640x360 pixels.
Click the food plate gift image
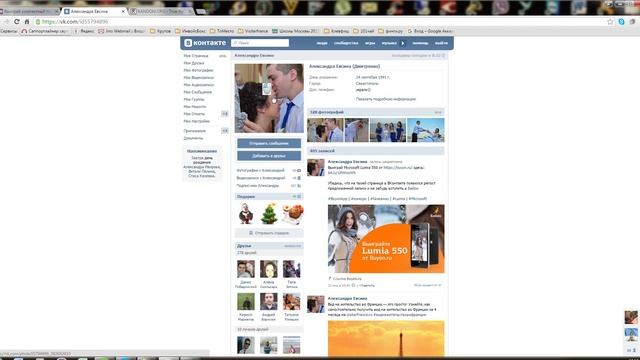(293, 214)
